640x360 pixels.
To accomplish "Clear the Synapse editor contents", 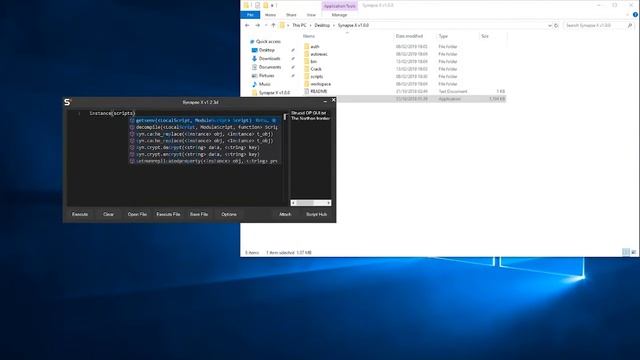I will pyautogui.click(x=109, y=214).
